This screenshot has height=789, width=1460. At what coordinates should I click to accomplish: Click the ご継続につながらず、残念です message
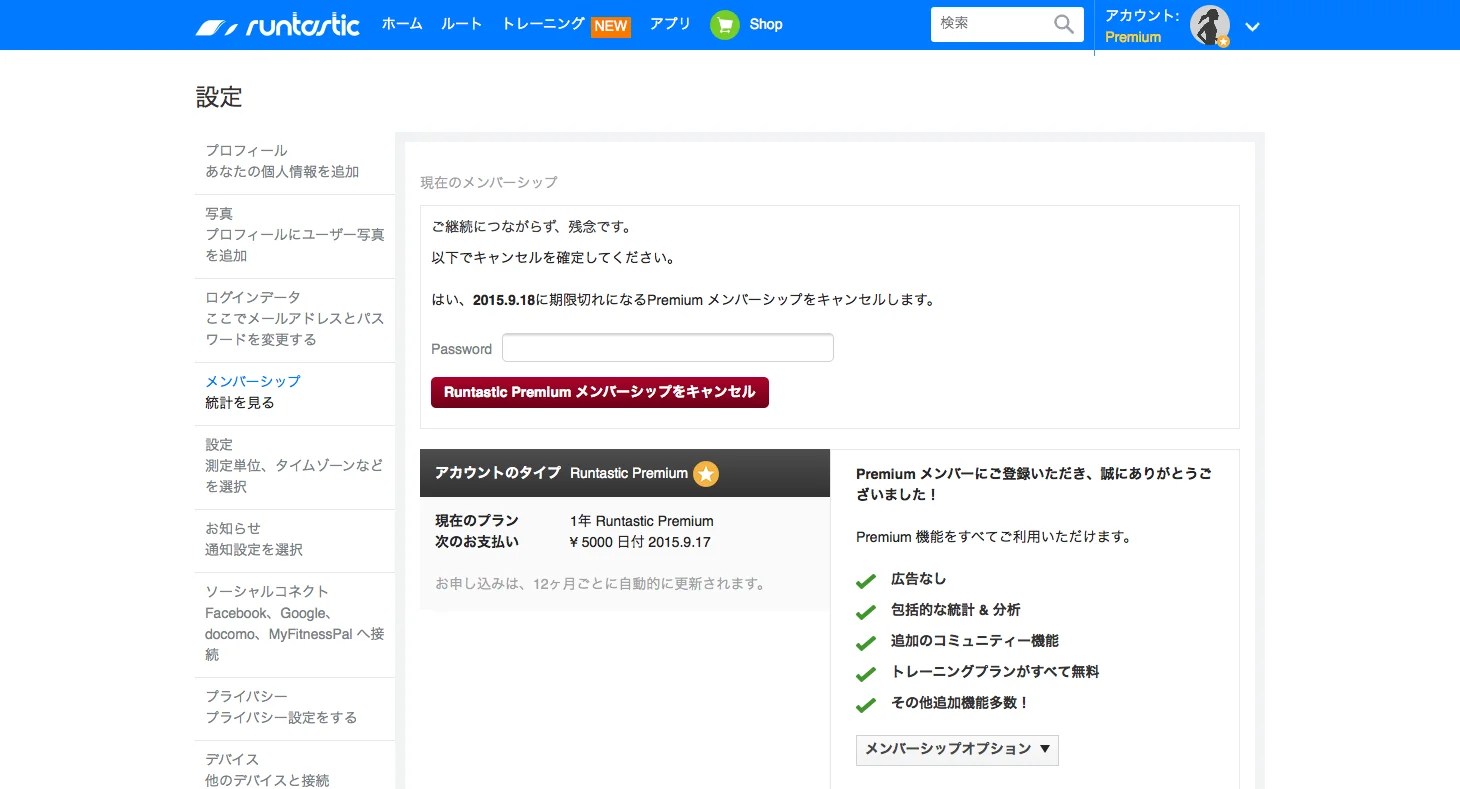click(532, 227)
